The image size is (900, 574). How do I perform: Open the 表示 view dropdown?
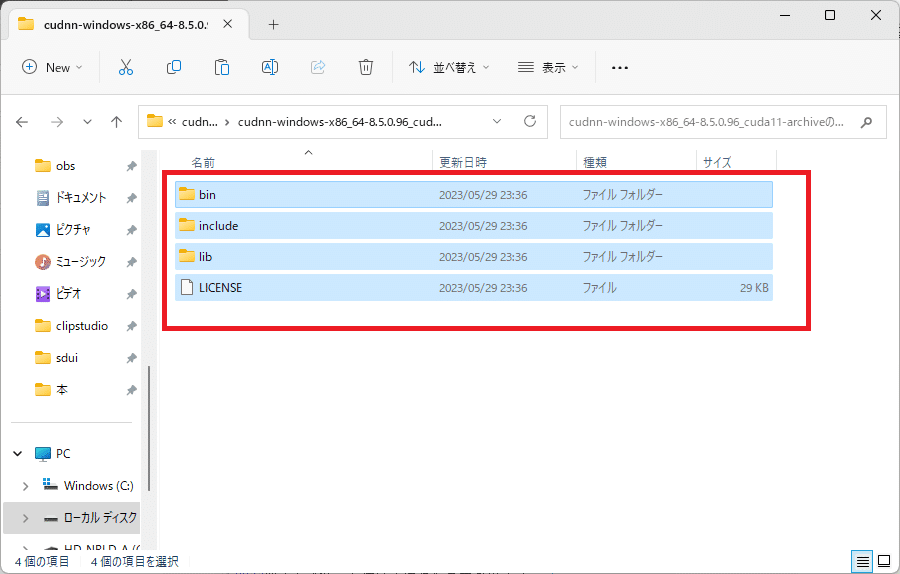coord(548,67)
